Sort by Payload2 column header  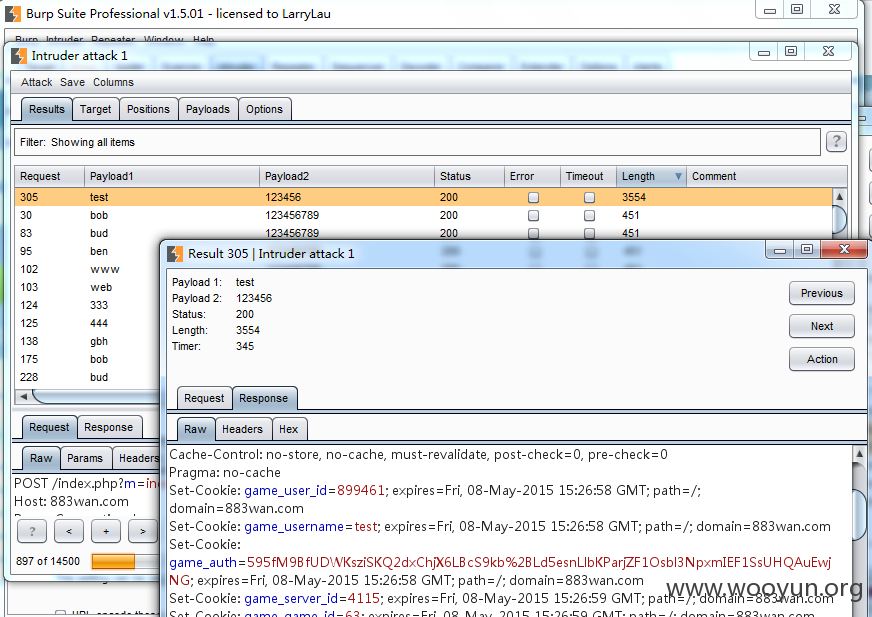point(346,176)
